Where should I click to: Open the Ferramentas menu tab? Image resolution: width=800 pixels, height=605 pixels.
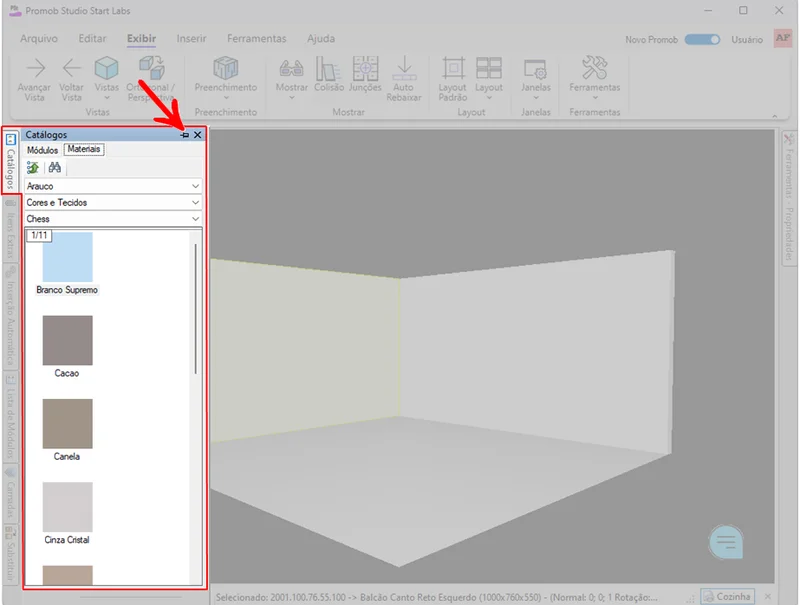(256, 39)
